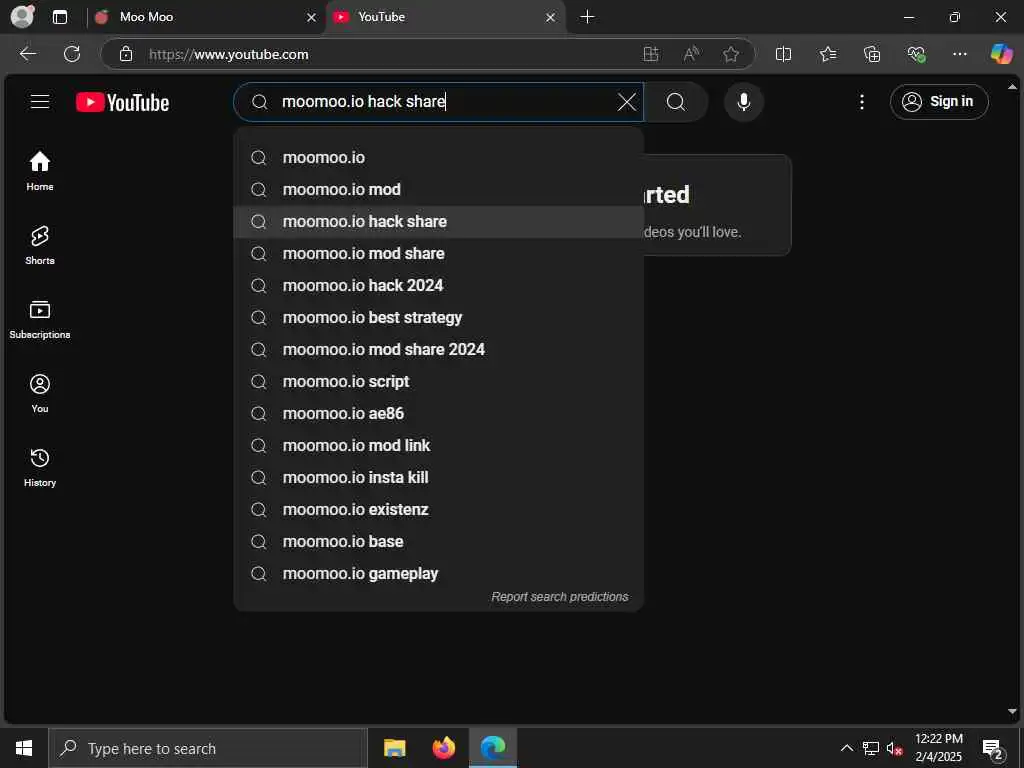Click taskbar search box
The width and height of the screenshot is (1024, 768).
click(x=208, y=748)
